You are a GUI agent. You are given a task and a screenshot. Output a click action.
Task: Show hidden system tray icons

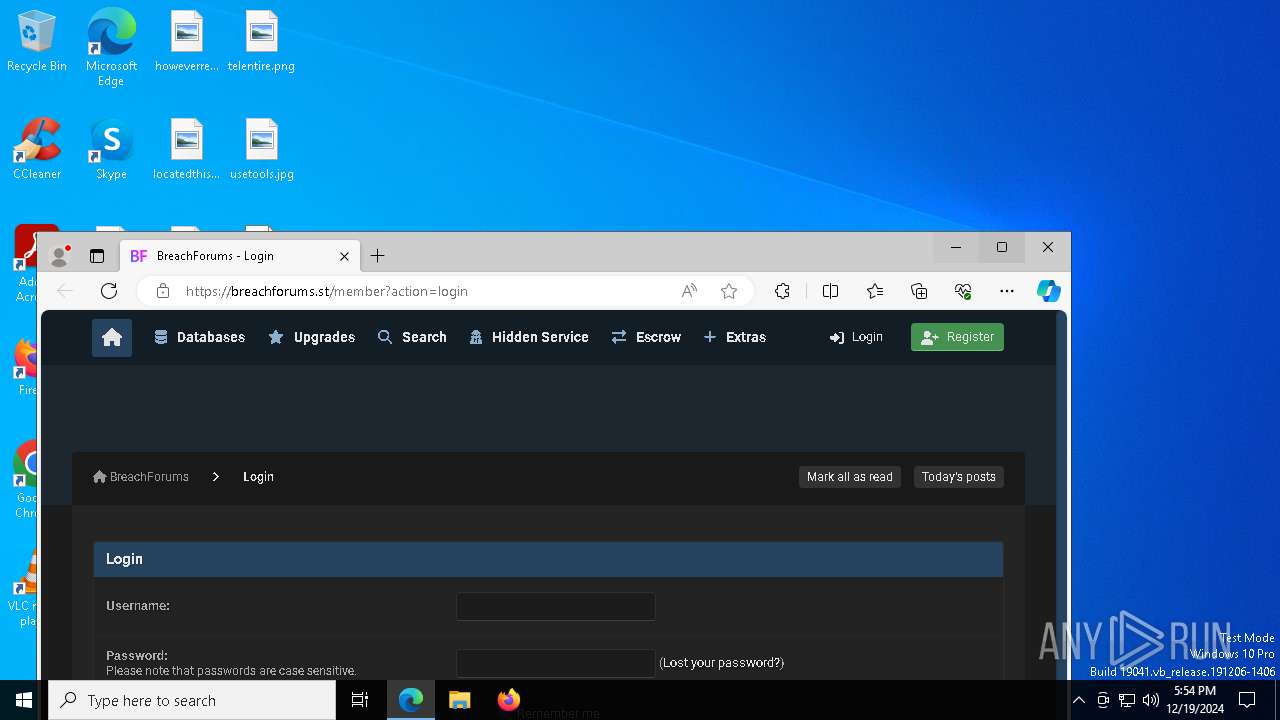tap(1078, 700)
